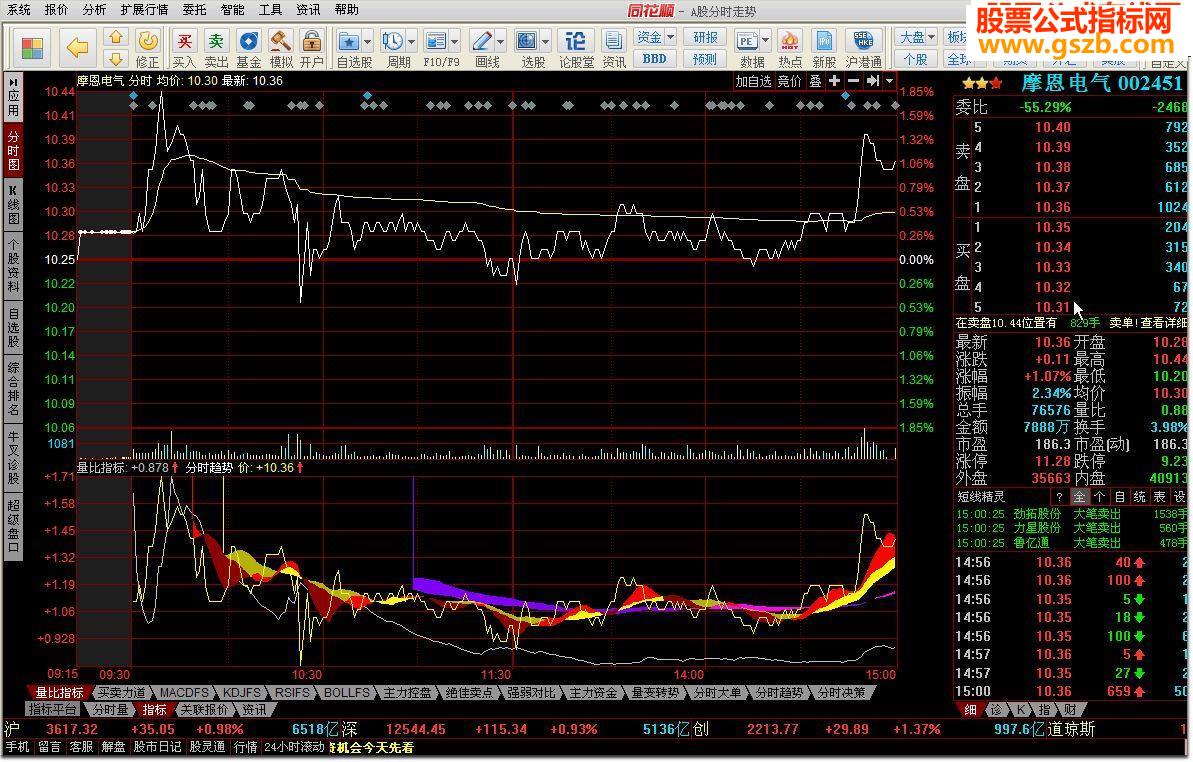The height and width of the screenshot is (762, 1193).
Task: Open the 系统 menu
Action: pos(19,10)
